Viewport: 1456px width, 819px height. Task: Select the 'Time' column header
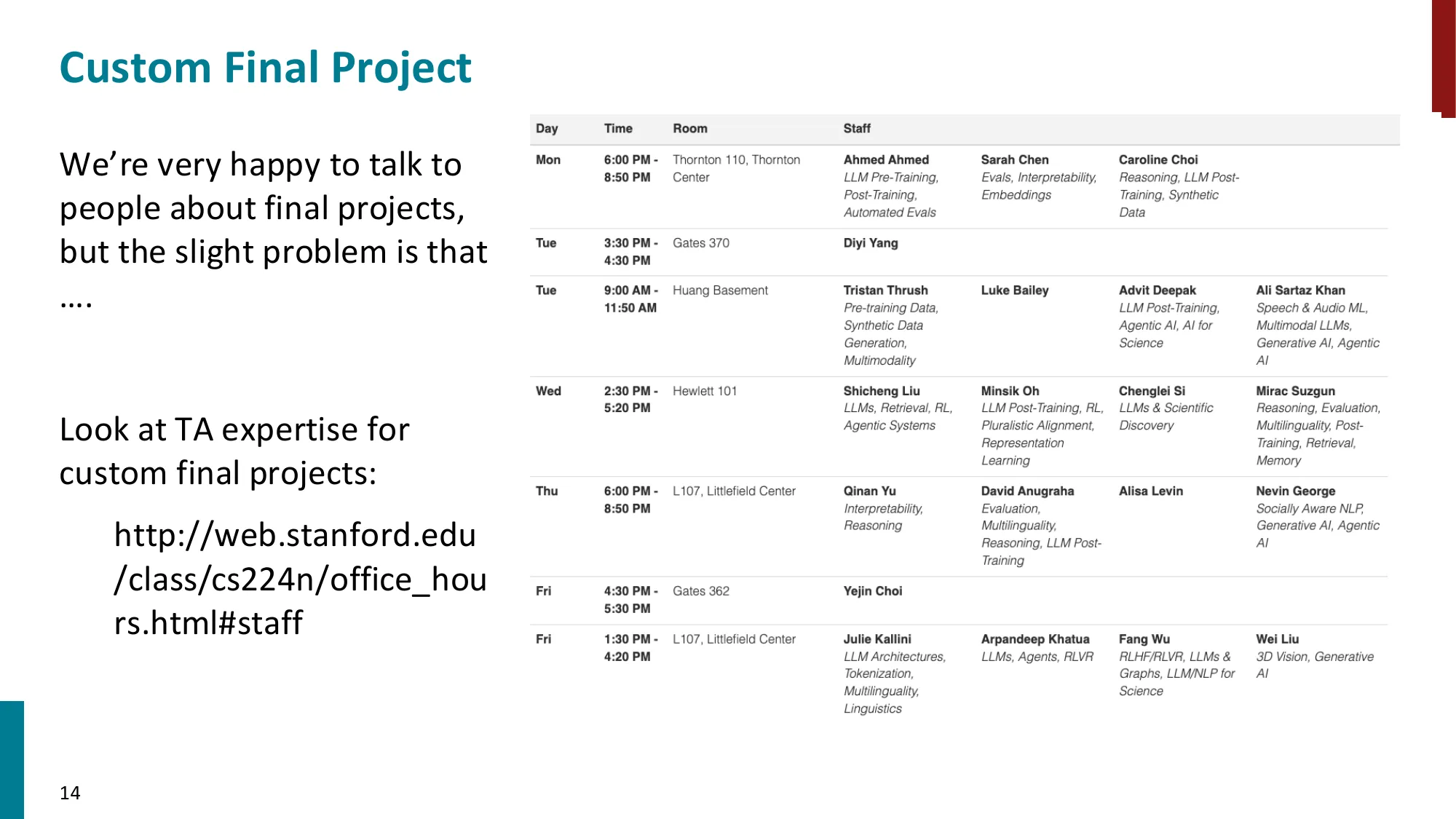(x=618, y=129)
